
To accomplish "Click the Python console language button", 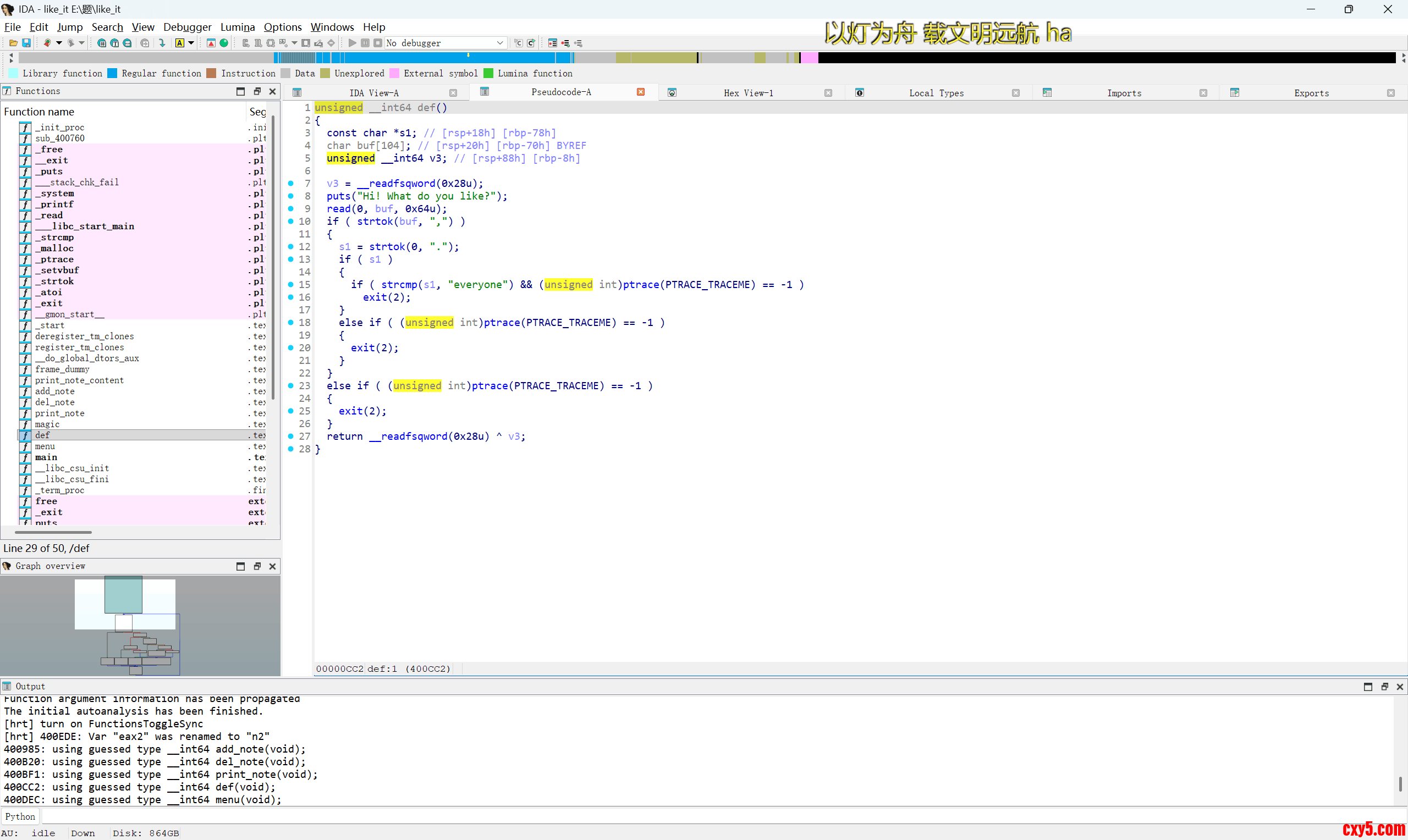I will point(20,816).
